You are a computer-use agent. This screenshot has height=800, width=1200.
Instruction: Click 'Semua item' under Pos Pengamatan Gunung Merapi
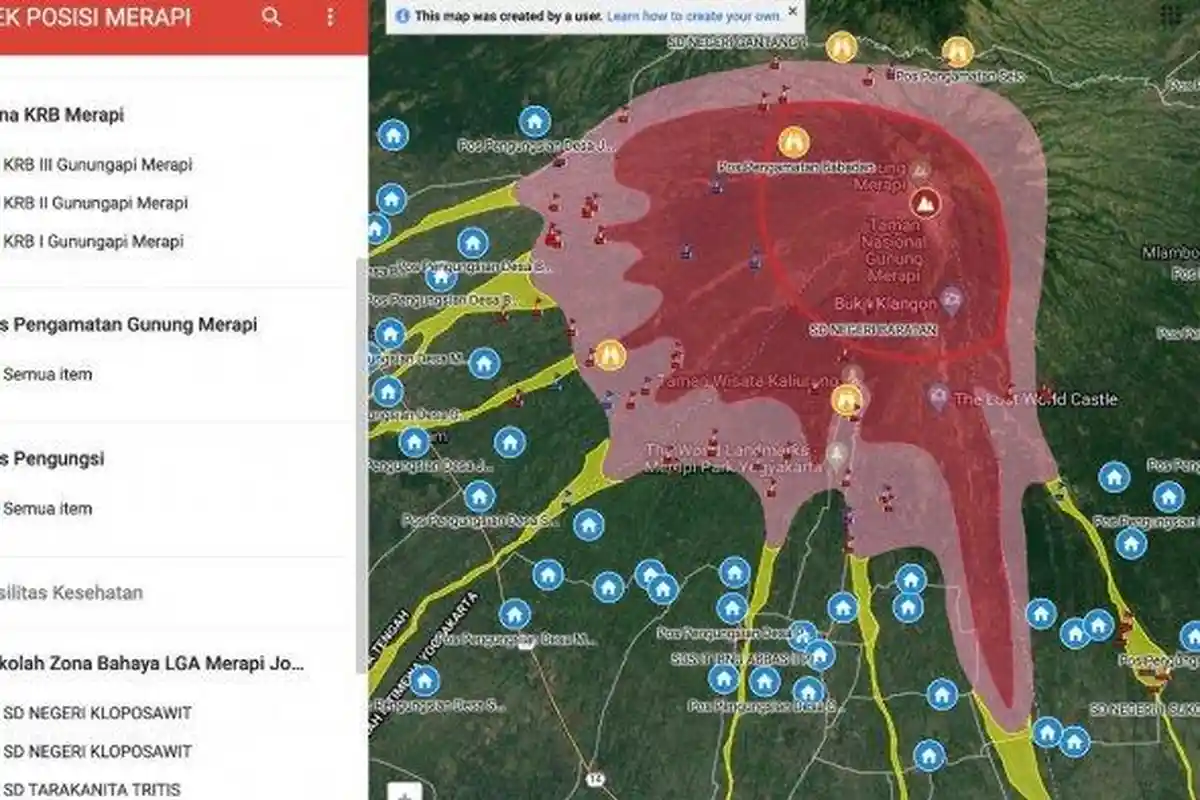[47, 374]
